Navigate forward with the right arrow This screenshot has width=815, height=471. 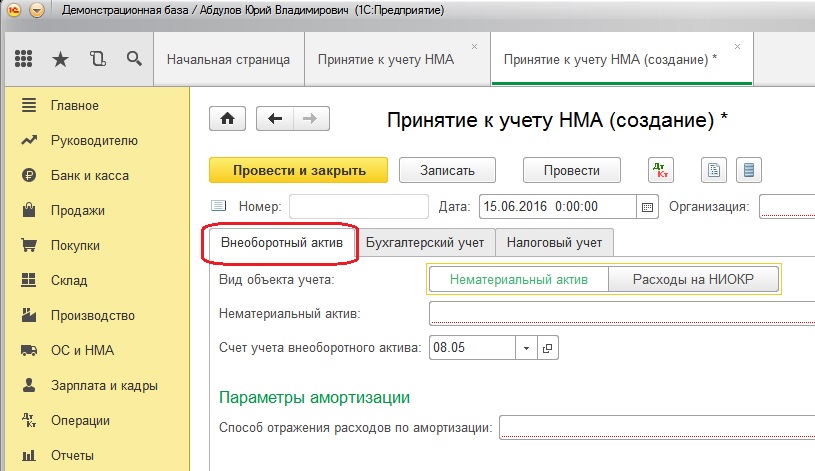click(311, 119)
